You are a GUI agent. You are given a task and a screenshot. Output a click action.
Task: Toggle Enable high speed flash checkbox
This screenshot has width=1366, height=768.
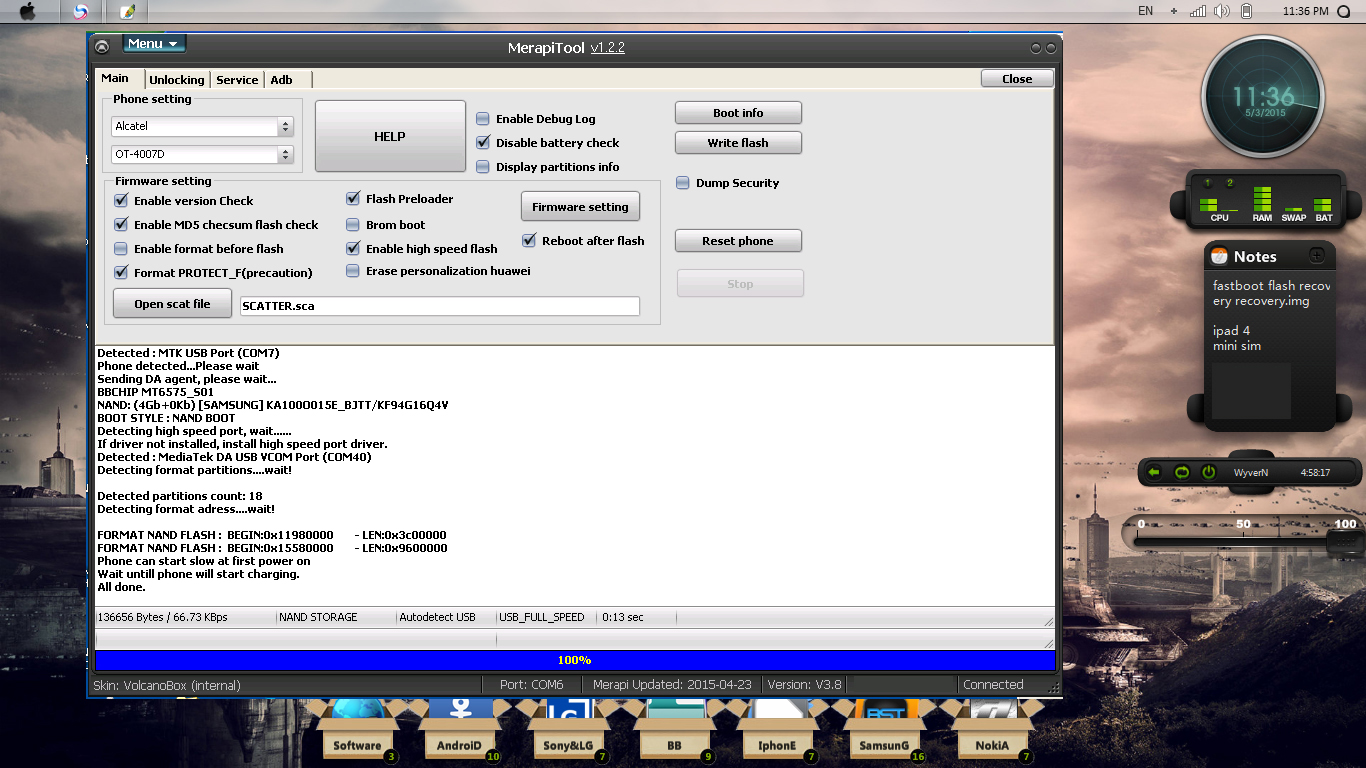(x=353, y=249)
